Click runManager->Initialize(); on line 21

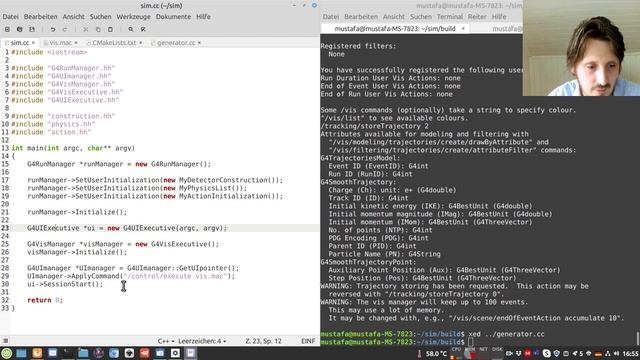point(77,212)
